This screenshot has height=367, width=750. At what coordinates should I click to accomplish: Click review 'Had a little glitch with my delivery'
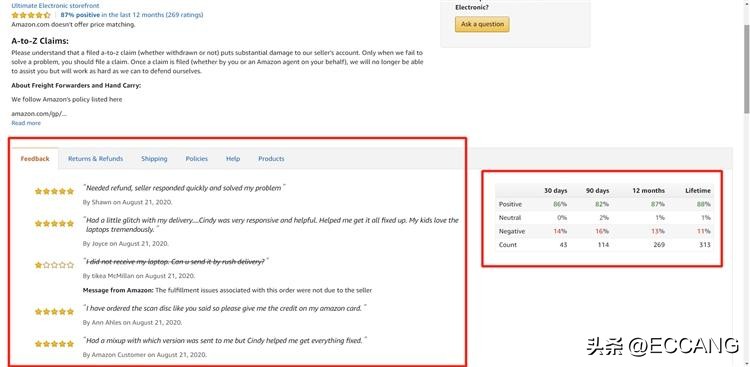[x=271, y=225]
